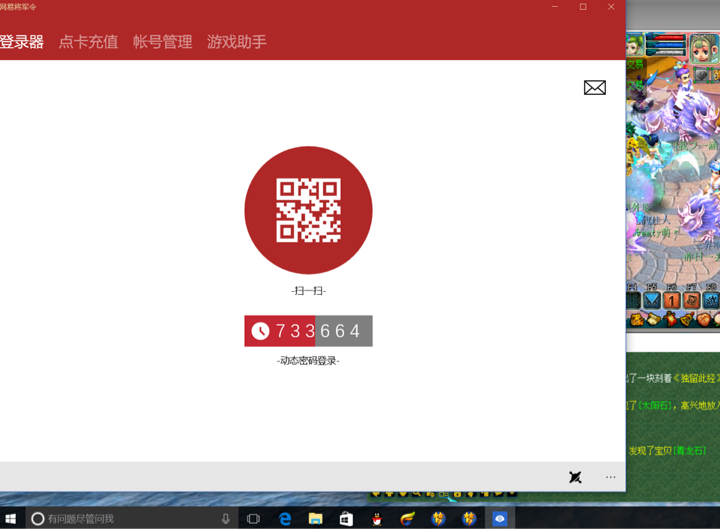Click the QR code scan circle
The image size is (720, 529).
[x=308, y=210]
